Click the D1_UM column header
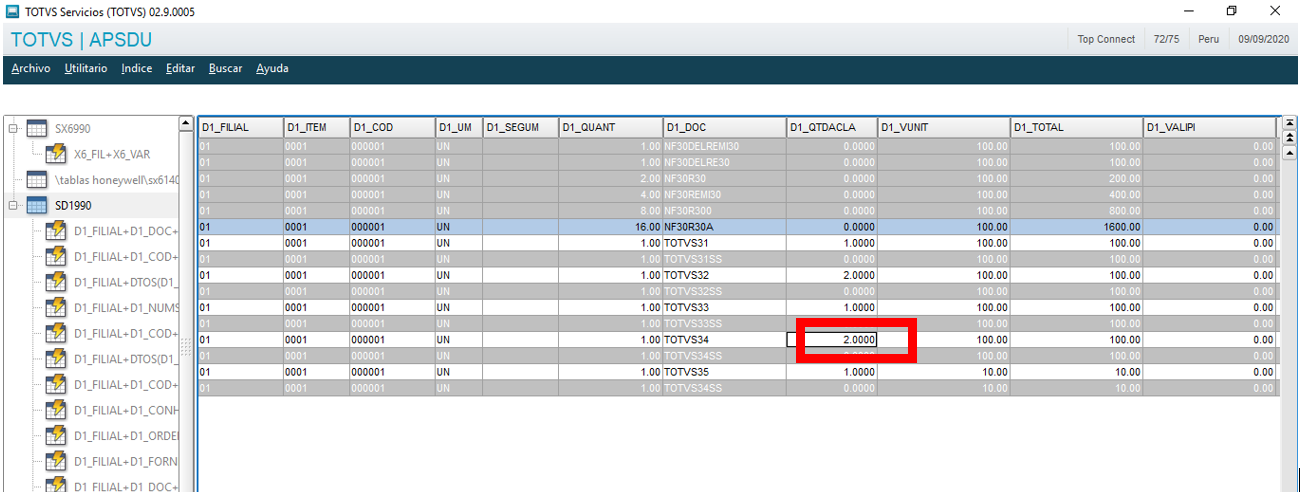1301x492 pixels. pyautogui.click(x=458, y=127)
